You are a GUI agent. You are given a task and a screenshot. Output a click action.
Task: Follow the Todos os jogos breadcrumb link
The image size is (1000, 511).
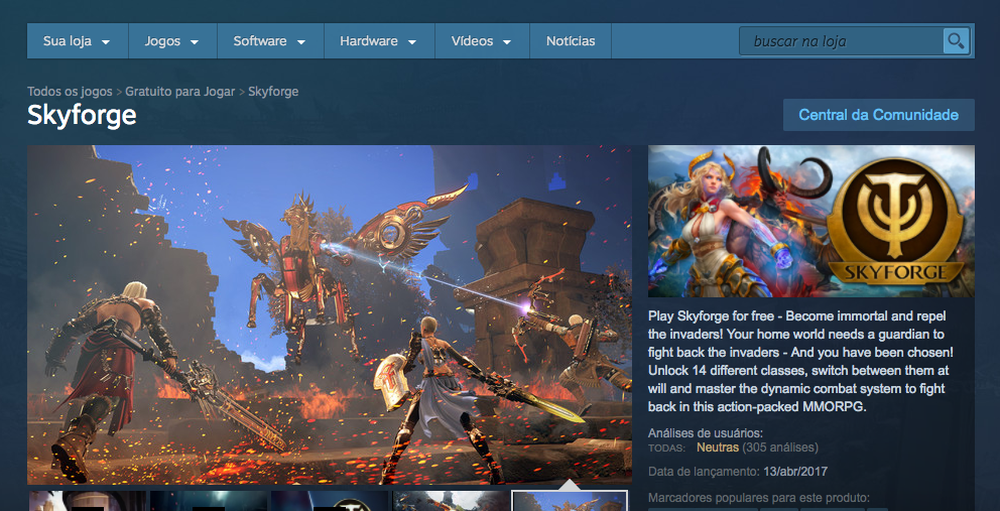click(70, 91)
